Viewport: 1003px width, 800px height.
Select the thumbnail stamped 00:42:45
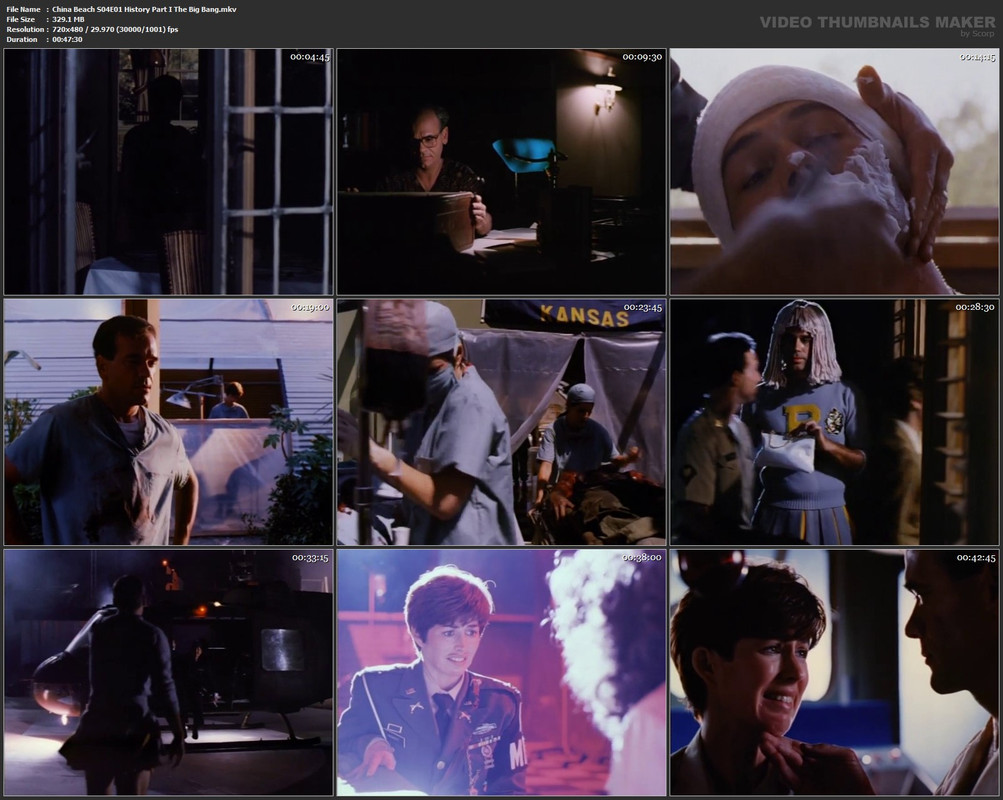(x=834, y=673)
